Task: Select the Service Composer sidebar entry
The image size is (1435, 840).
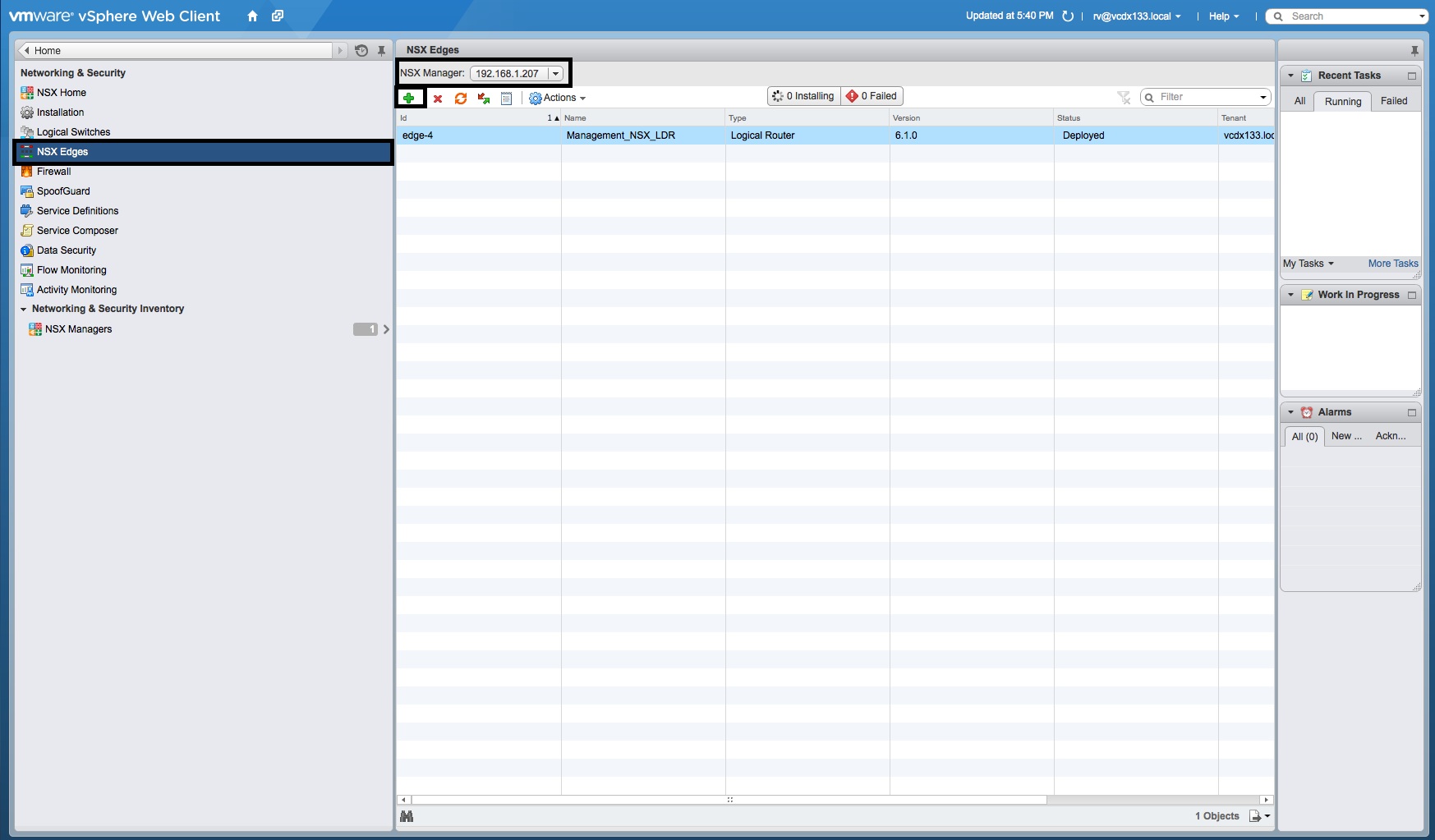Action: pos(76,230)
